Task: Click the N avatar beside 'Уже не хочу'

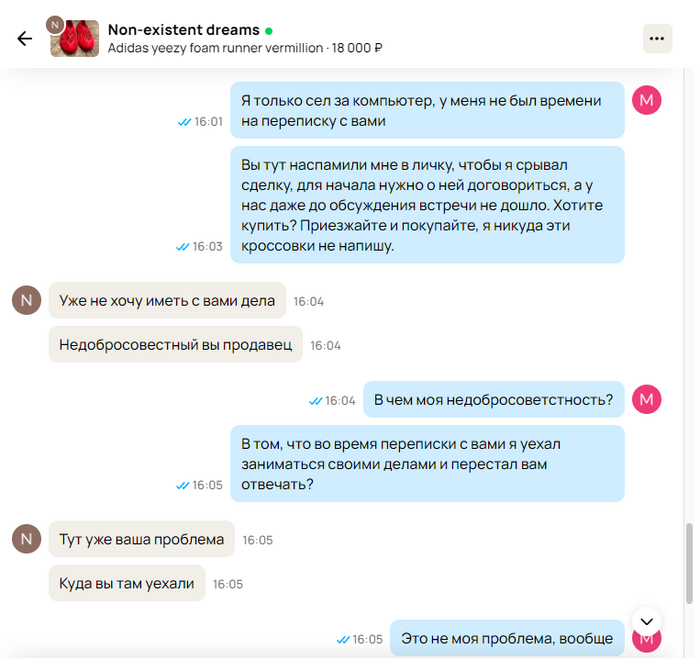Action: 26,301
